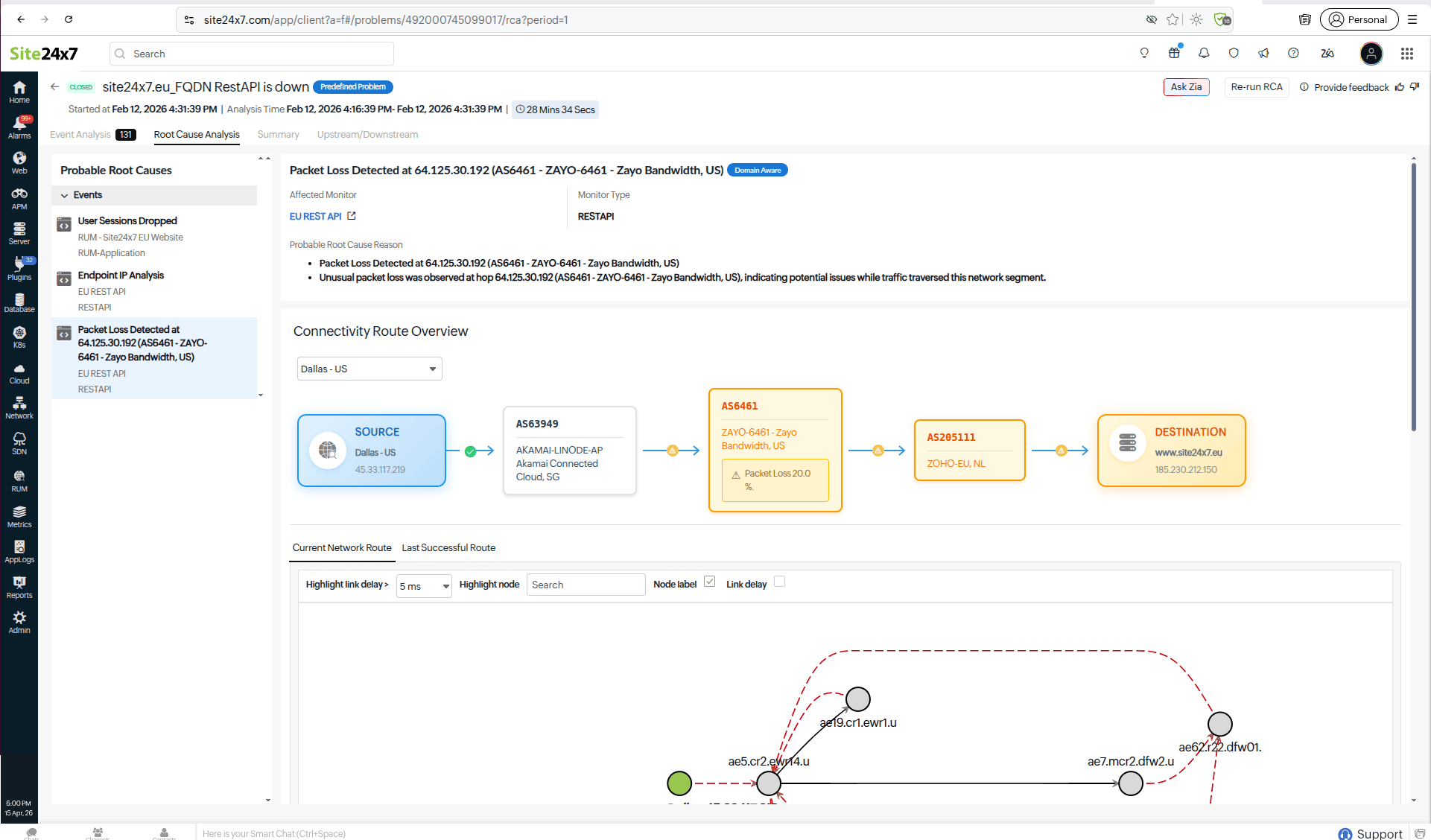The image size is (1431, 840).
Task: Click the ae7.mcr2.dfw2.u graph node
Action: click(1131, 783)
